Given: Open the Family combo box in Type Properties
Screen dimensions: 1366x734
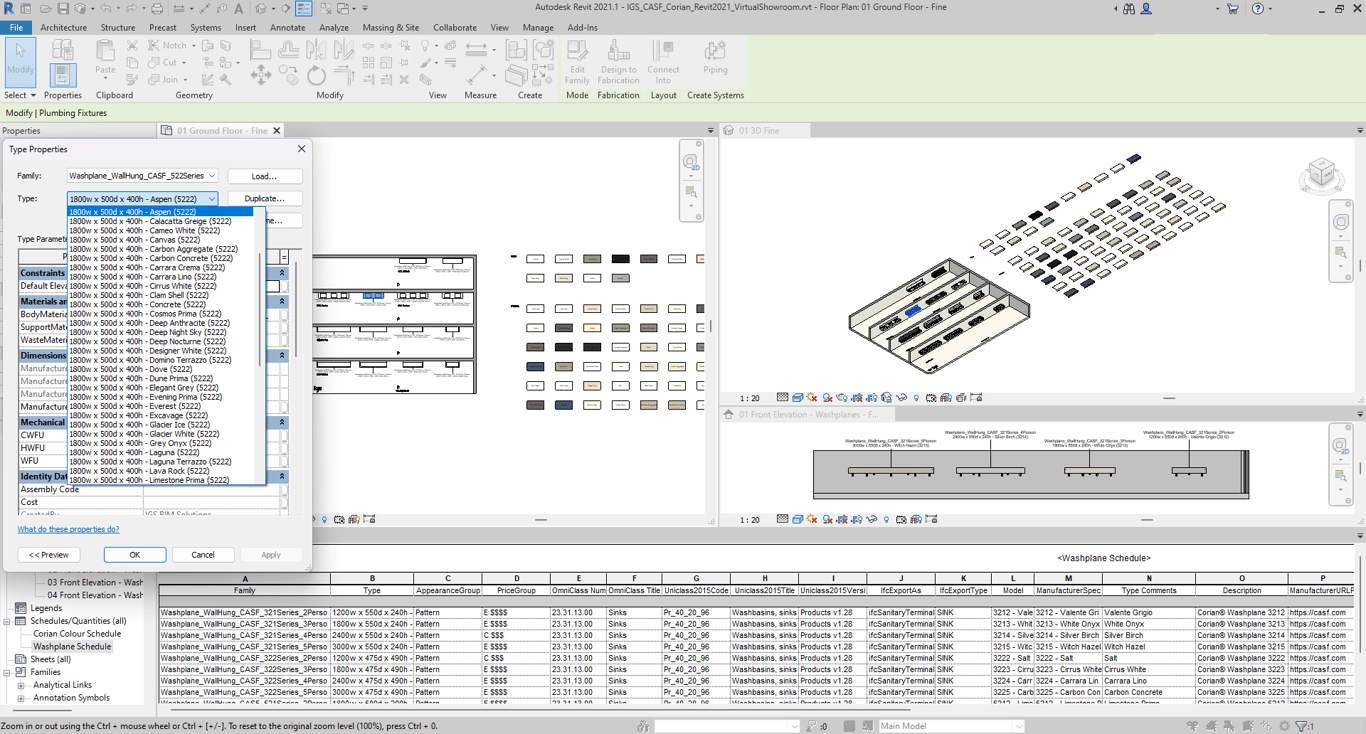Looking at the screenshot, I should (142, 176).
